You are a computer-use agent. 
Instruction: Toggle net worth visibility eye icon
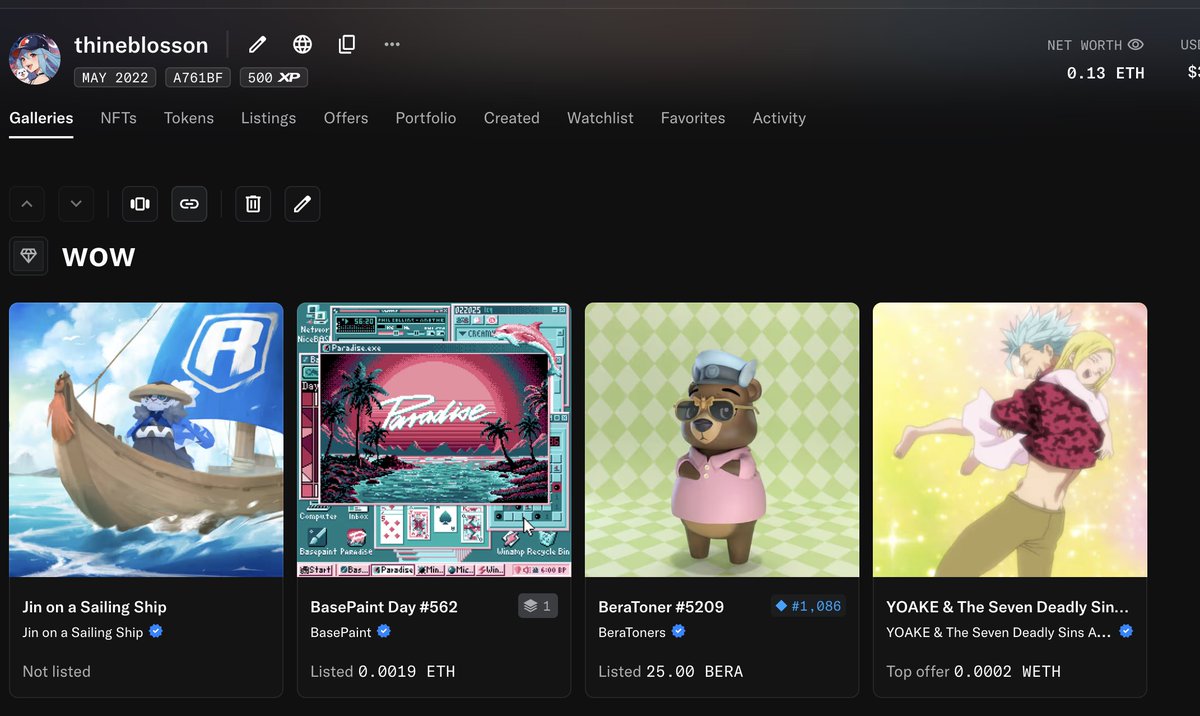pyautogui.click(x=1135, y=45)
